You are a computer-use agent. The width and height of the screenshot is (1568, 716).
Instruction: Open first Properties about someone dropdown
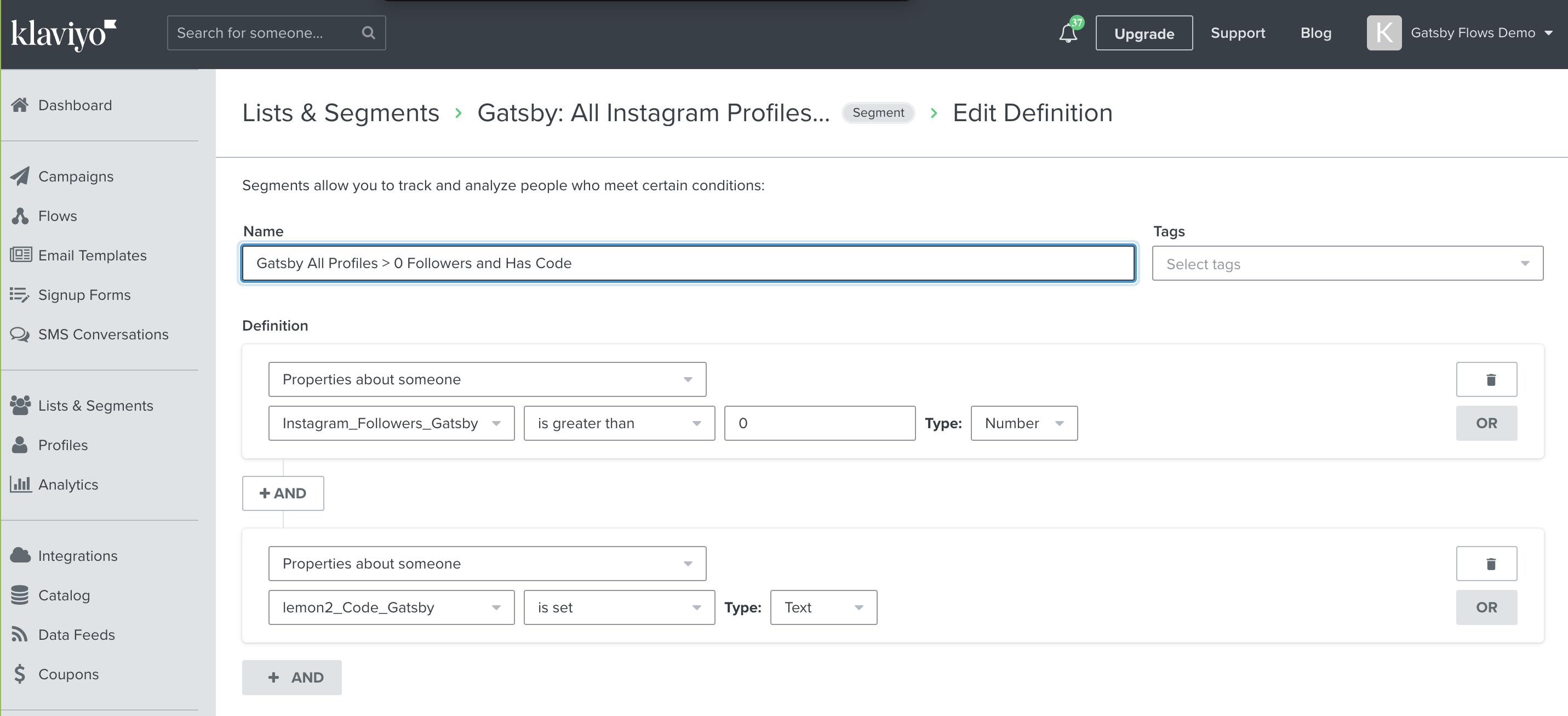tap(487, 379)
